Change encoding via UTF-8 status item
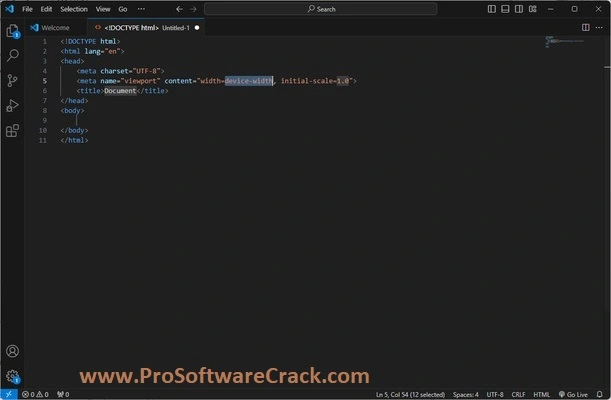This screenshot has height=400, width=611. click(x=495, y=395)
